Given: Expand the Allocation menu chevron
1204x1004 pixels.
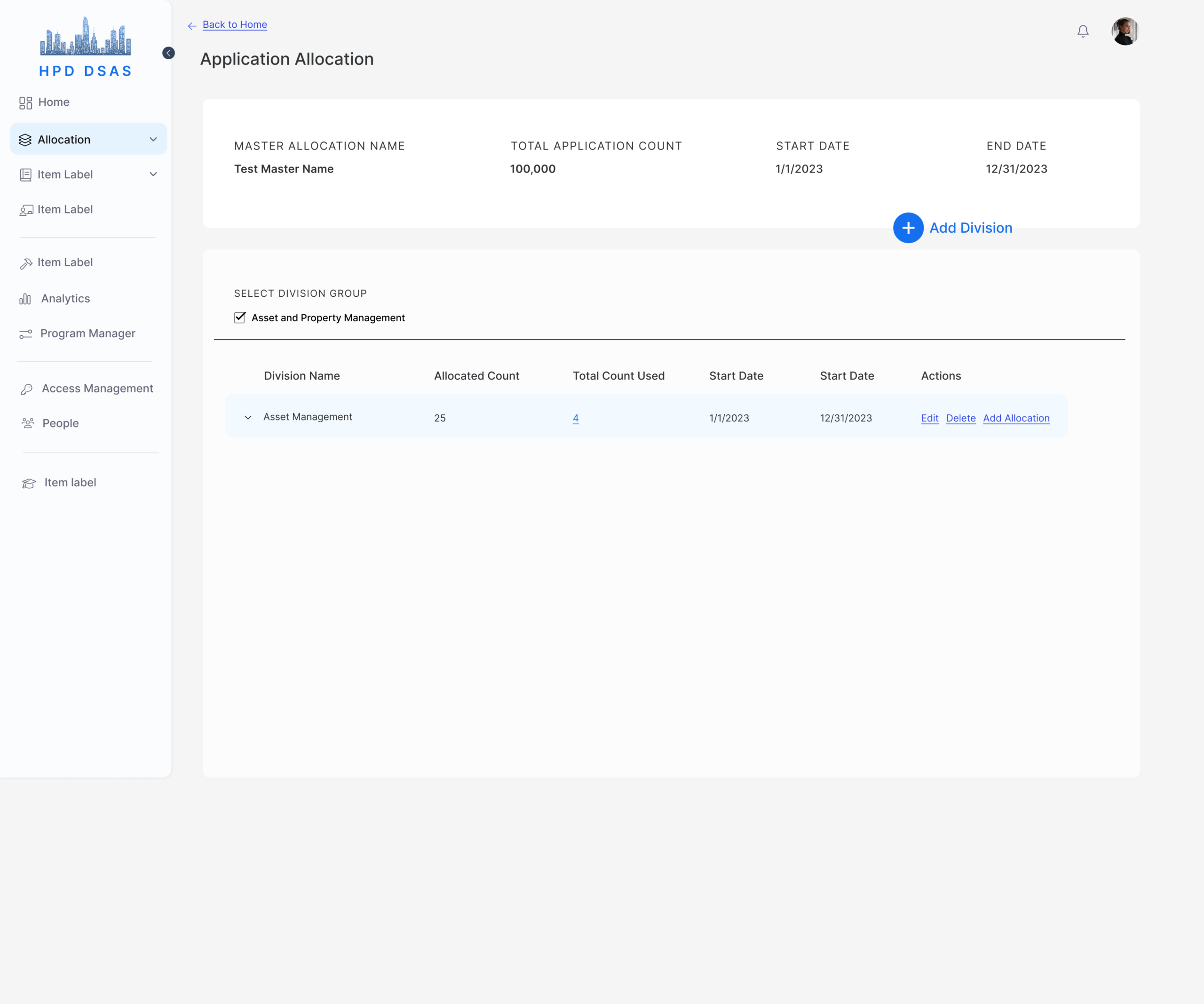Looking at the screenshot, I should point(153,139).
